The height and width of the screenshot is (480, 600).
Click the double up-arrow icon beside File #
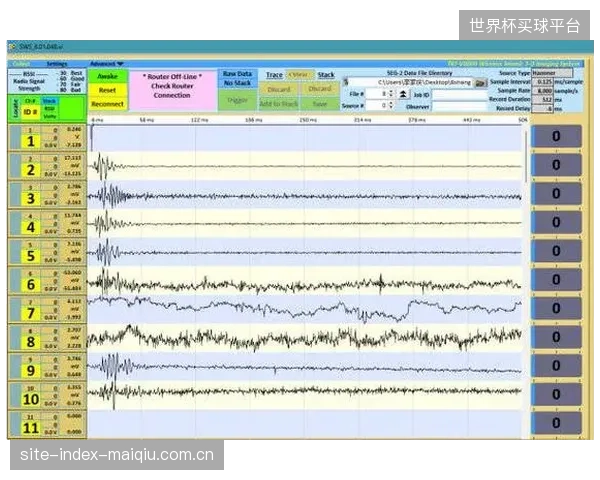pyautogui.click(x=402, y=94)
